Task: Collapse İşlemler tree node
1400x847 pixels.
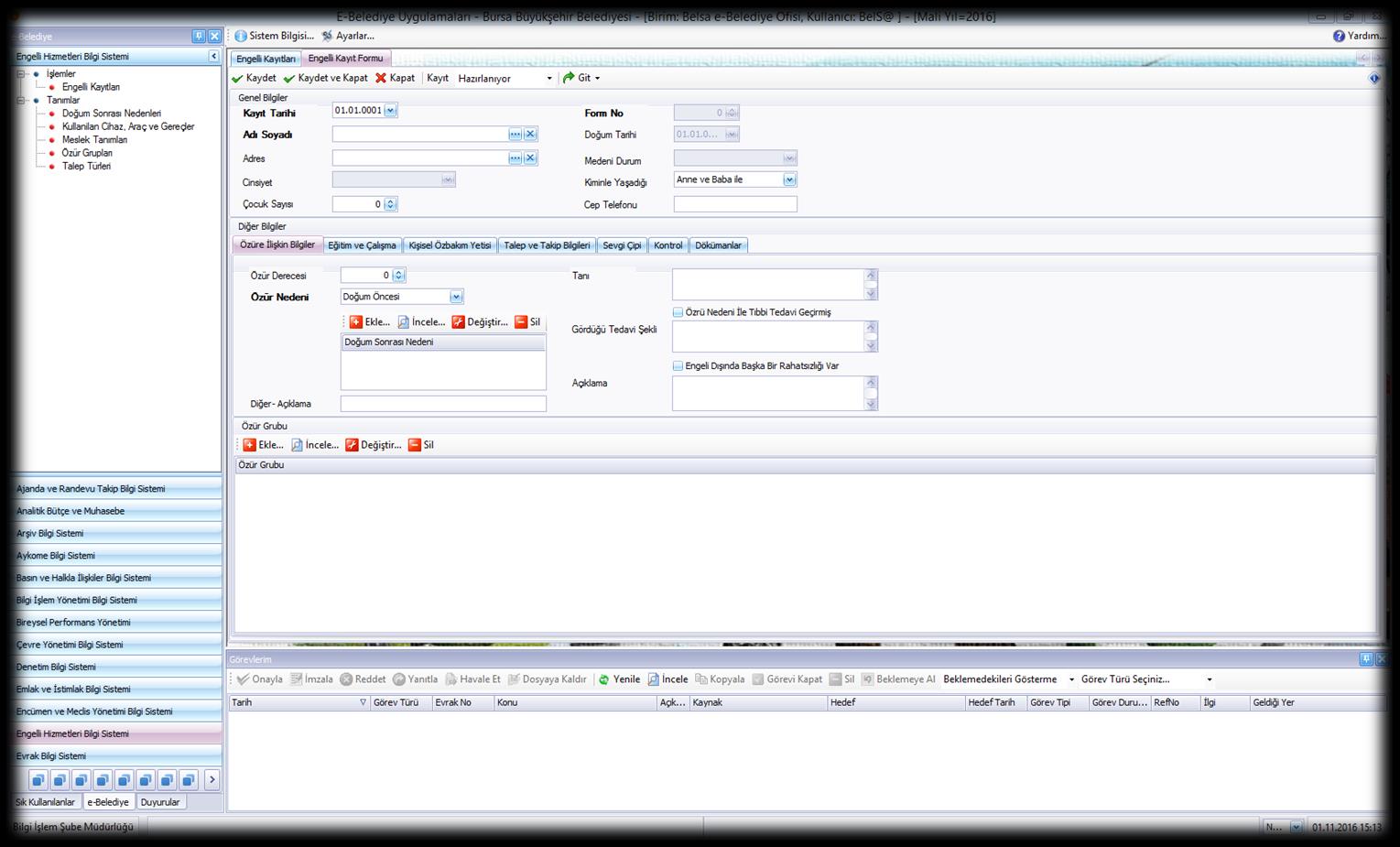Action: 21,74
